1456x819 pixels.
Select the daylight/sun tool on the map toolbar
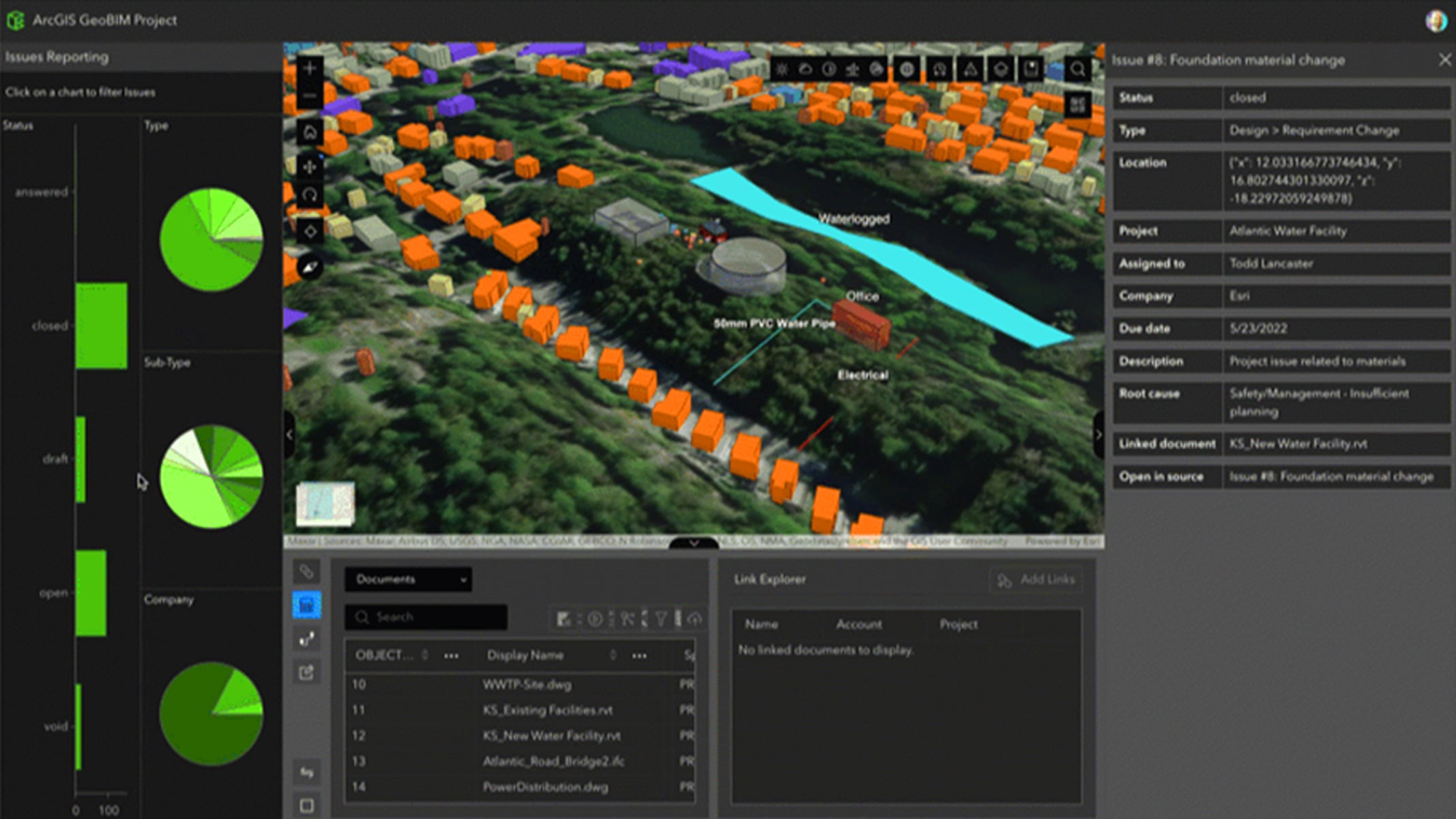point(783,68)
